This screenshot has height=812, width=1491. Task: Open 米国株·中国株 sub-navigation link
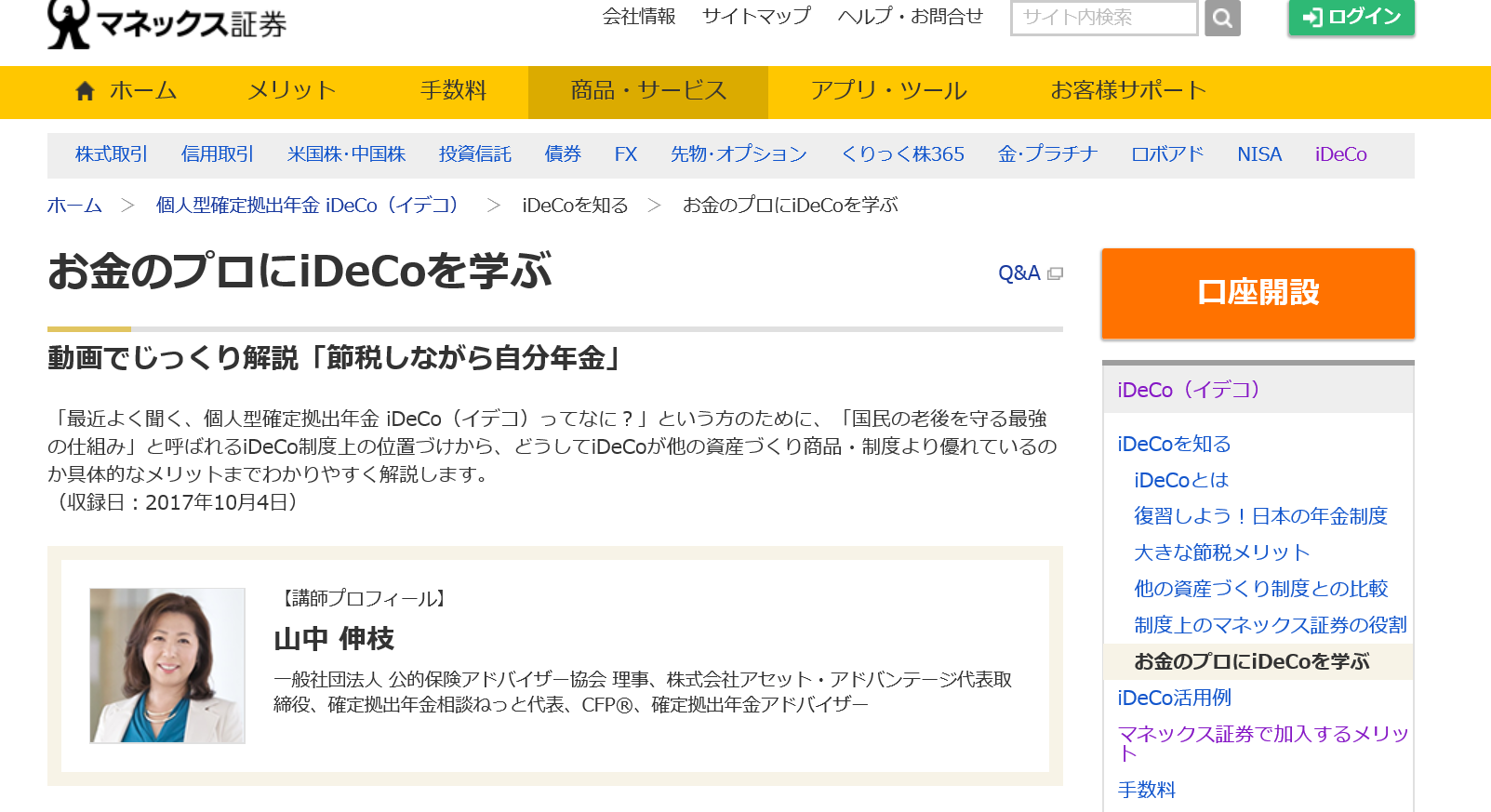coord(346,154)
